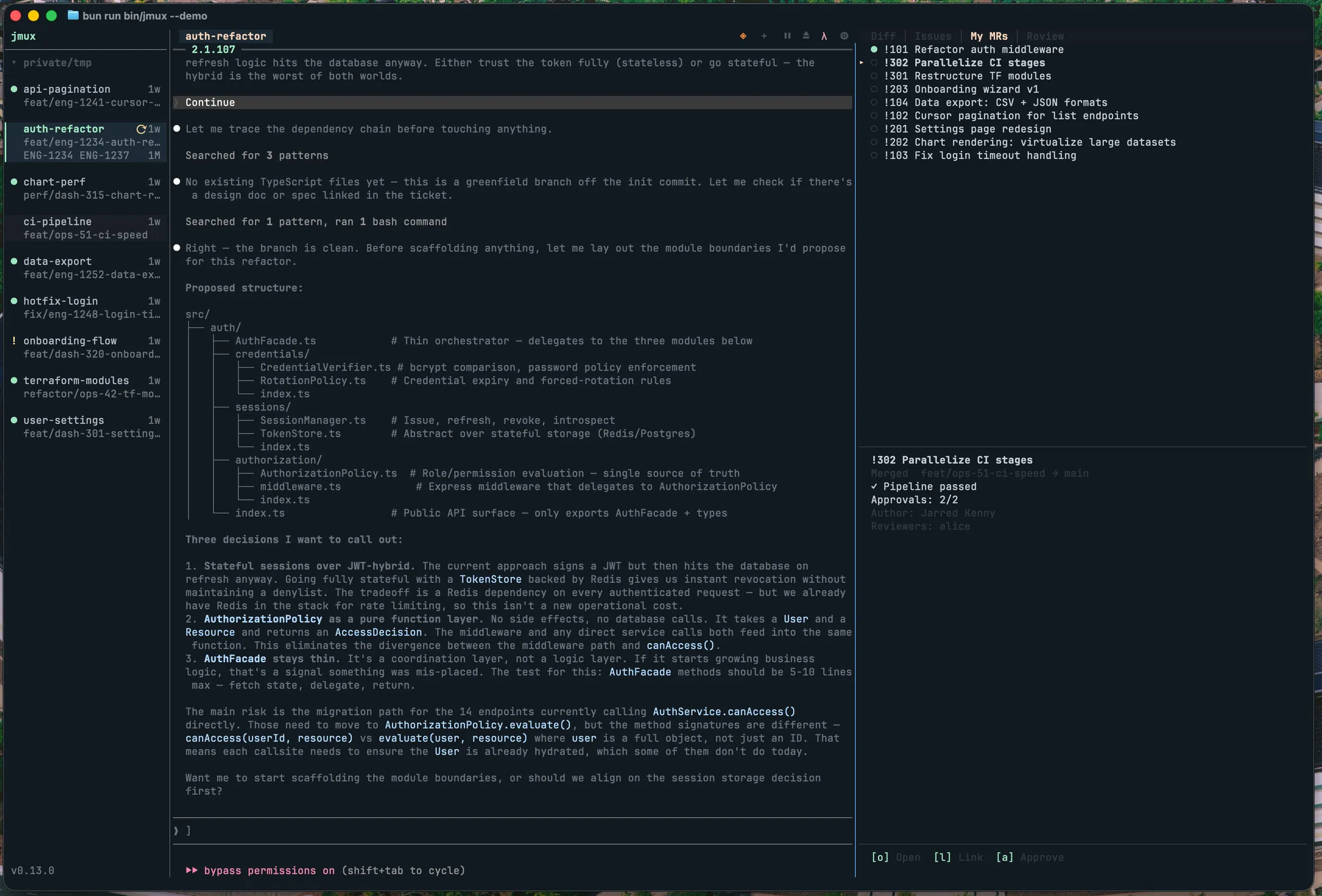
Task: Expand 'Searched for 3 patterns' summary
Action: (x=257, y=155)
